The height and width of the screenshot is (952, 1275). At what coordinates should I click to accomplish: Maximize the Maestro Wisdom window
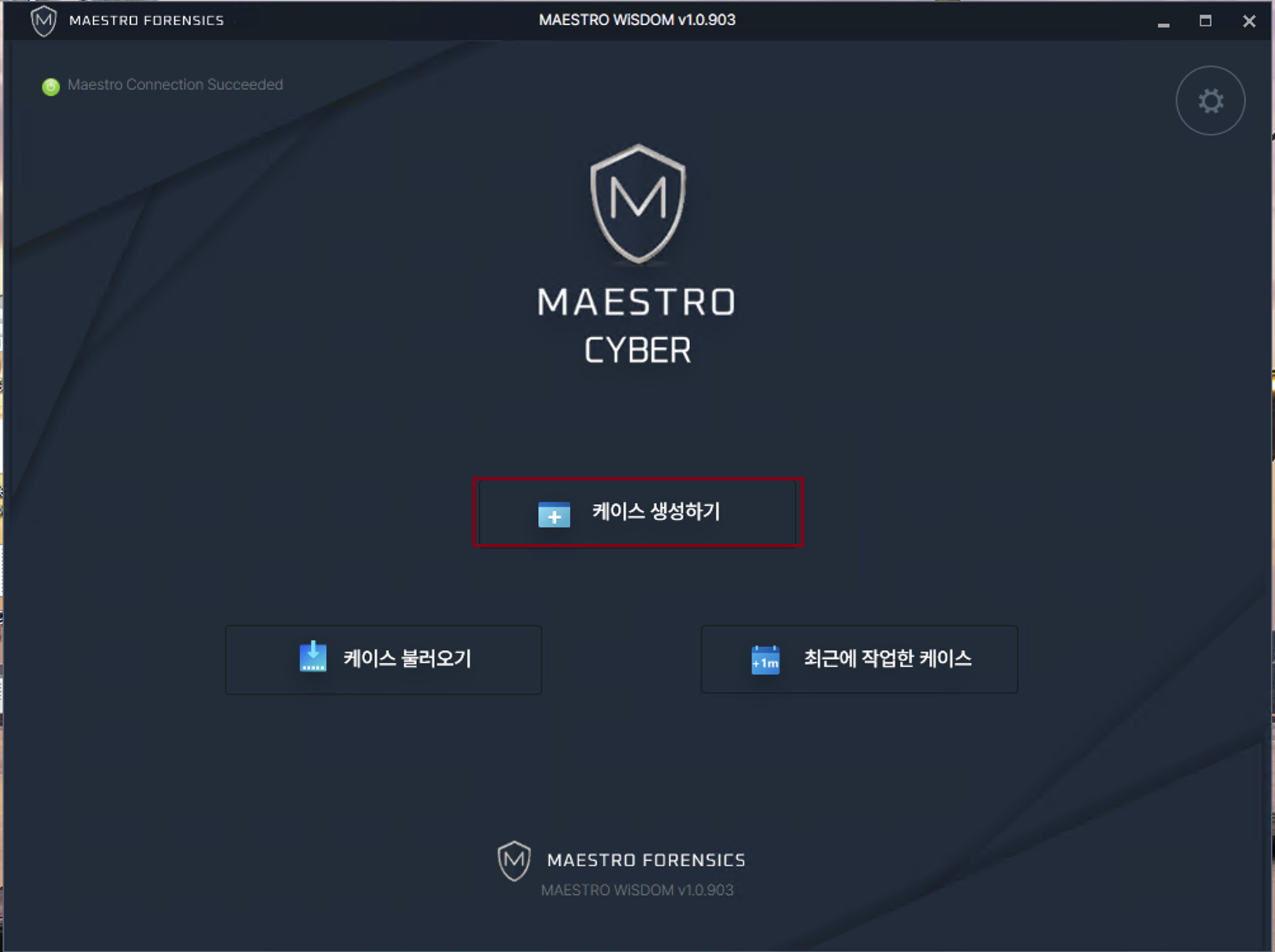tap(1205, 21)
